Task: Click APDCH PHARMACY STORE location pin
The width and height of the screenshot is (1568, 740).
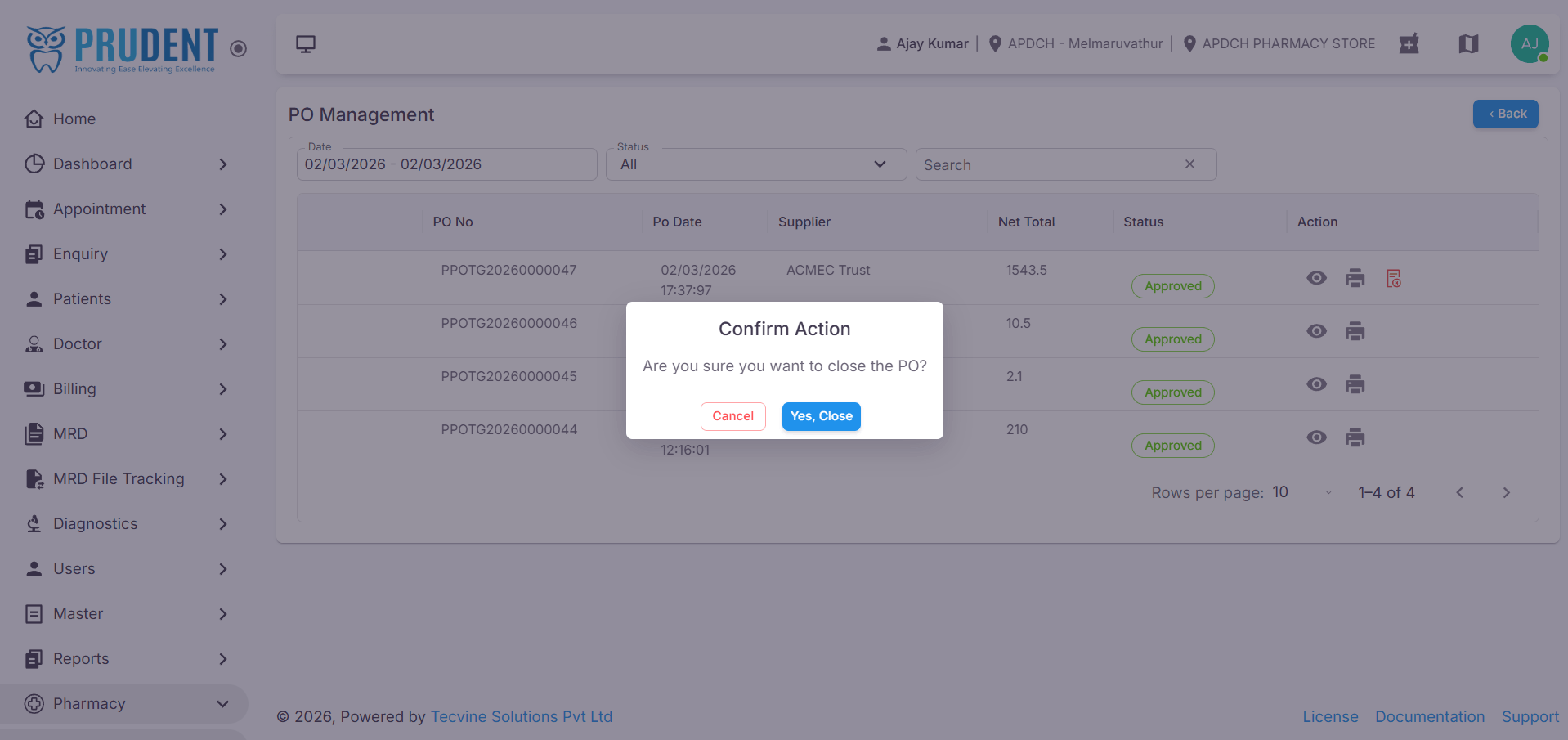Action: 1189,44
